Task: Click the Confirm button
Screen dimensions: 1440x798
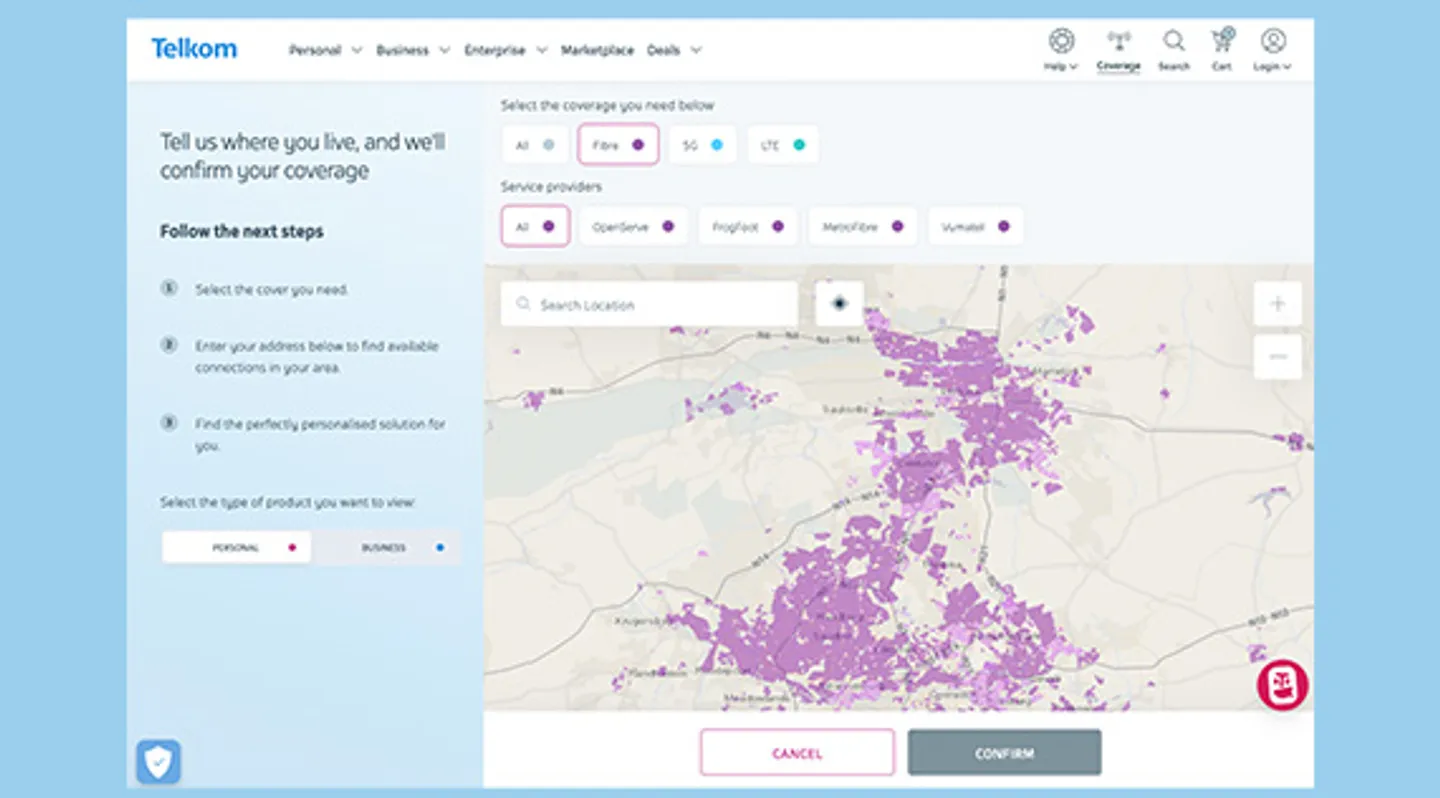Action: point(1004,753)
